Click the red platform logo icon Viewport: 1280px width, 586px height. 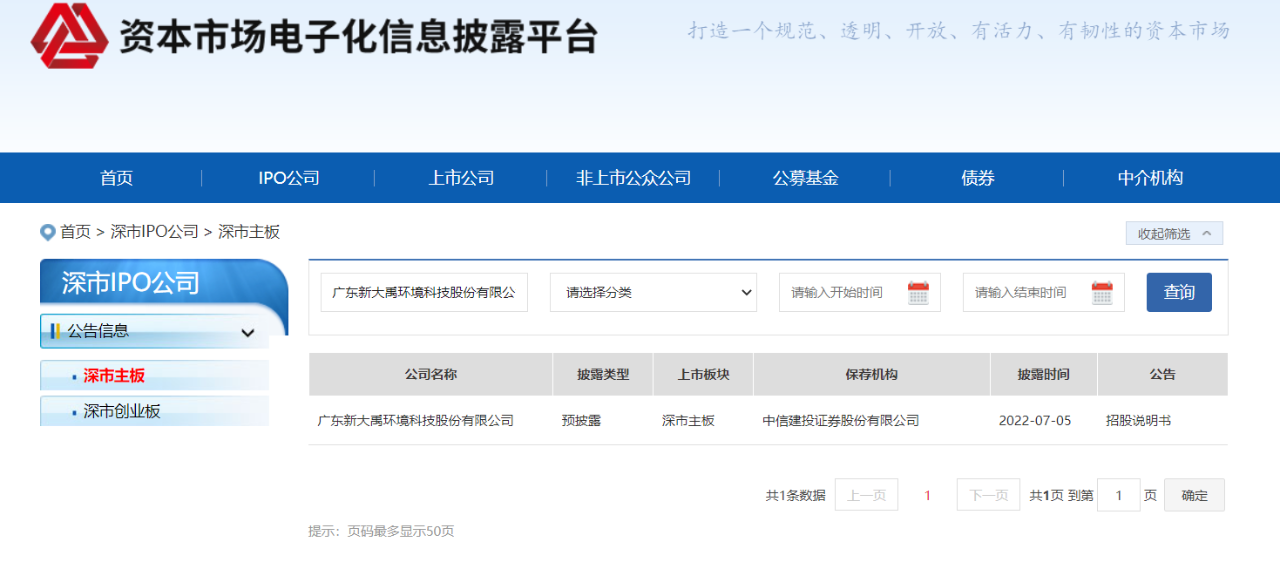[69, 35]
